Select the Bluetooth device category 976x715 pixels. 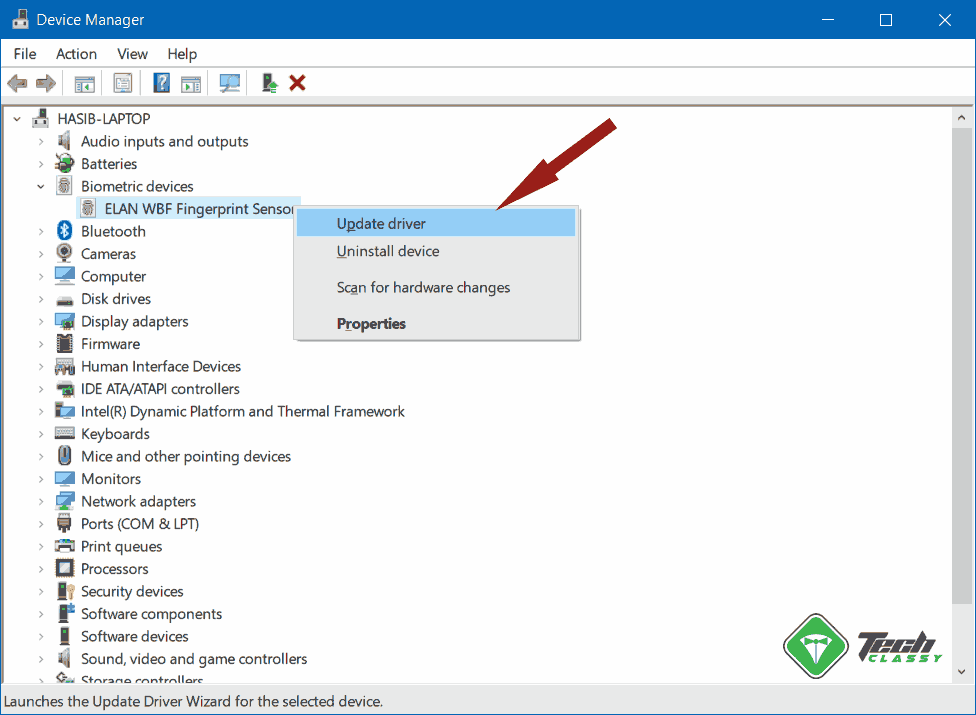click(x=113, y=231)
